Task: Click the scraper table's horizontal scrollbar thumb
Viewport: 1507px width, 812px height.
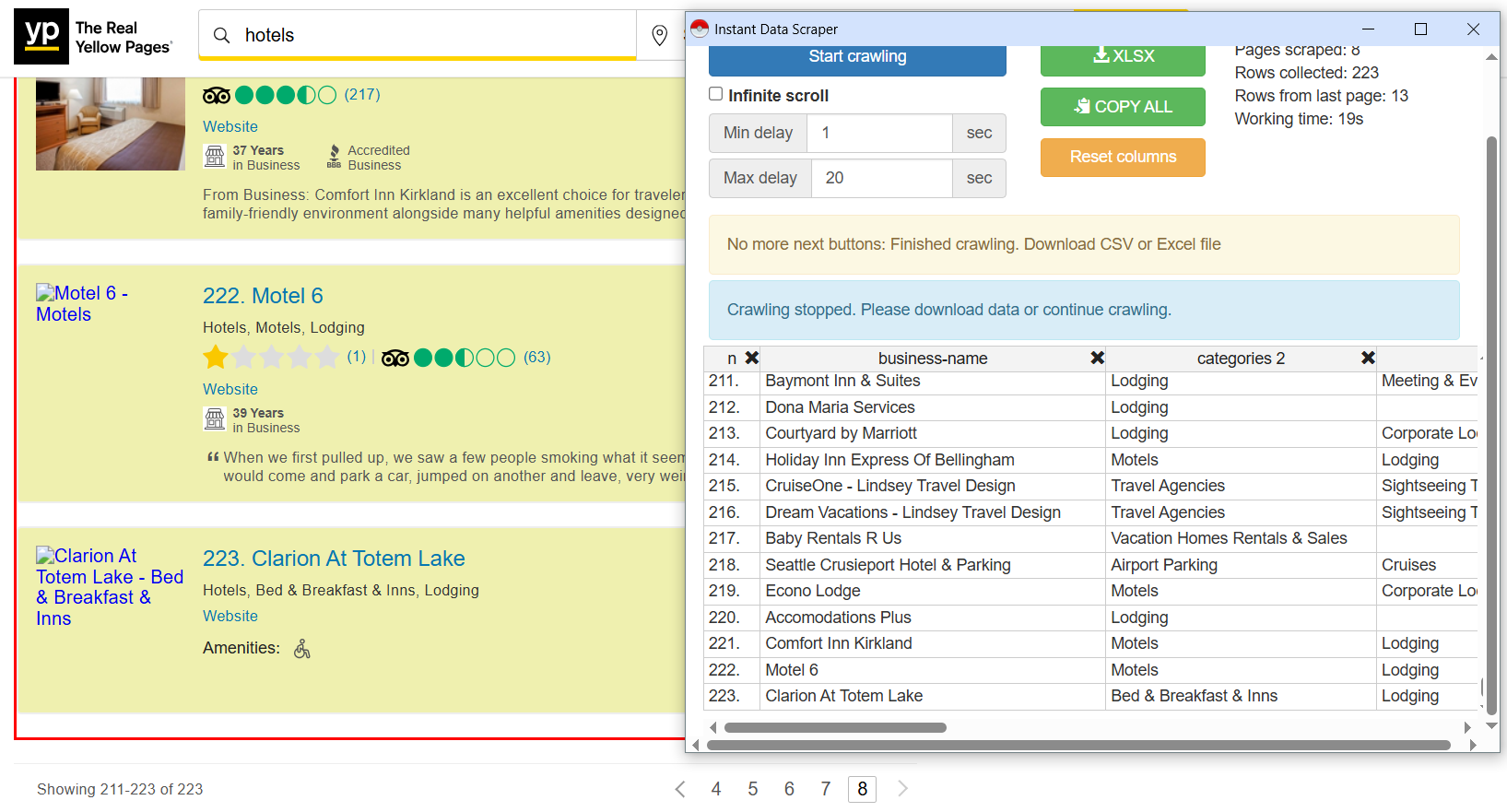Action: click(835, 727)
